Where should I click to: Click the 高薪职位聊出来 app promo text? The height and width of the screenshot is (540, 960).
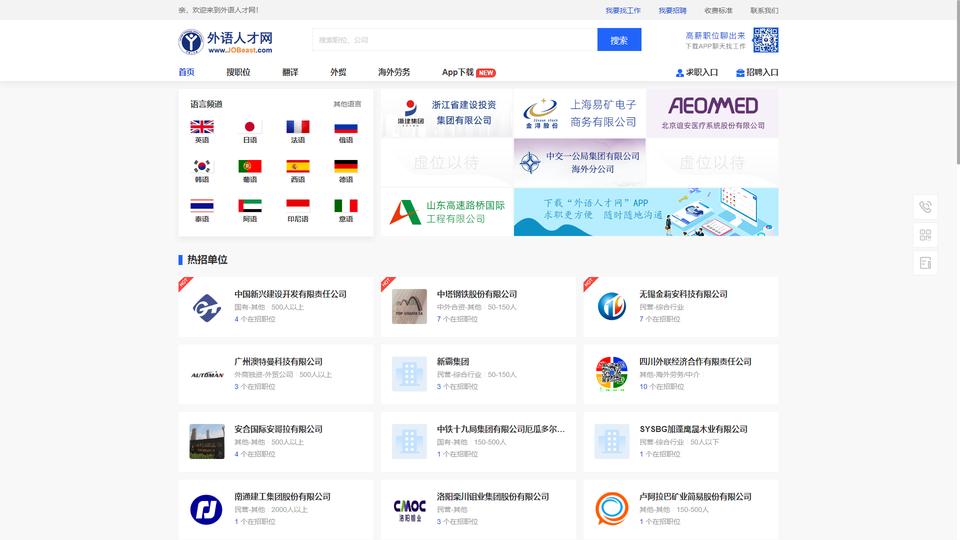coord(715,36)
